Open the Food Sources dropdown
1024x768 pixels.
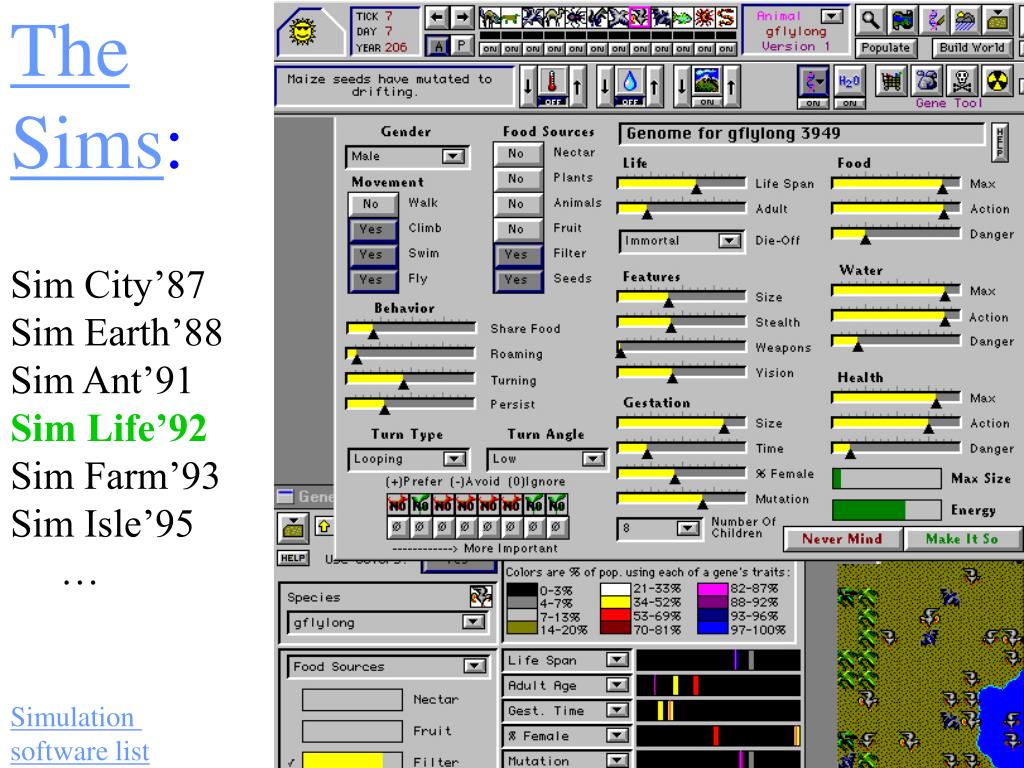[388, 667]
